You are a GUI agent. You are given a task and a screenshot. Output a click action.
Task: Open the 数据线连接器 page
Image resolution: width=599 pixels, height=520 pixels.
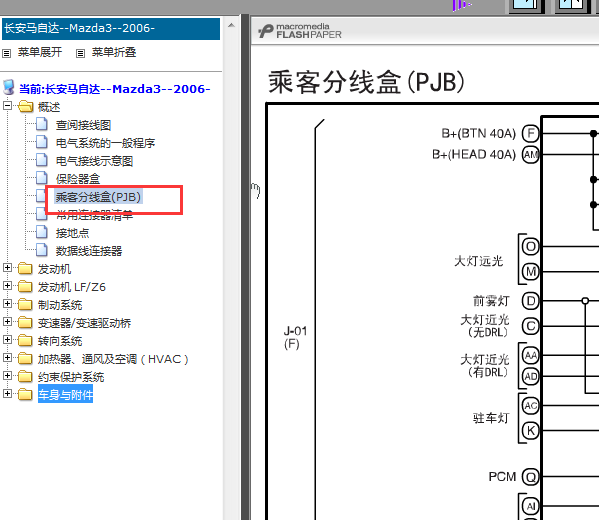pos(89,251)
